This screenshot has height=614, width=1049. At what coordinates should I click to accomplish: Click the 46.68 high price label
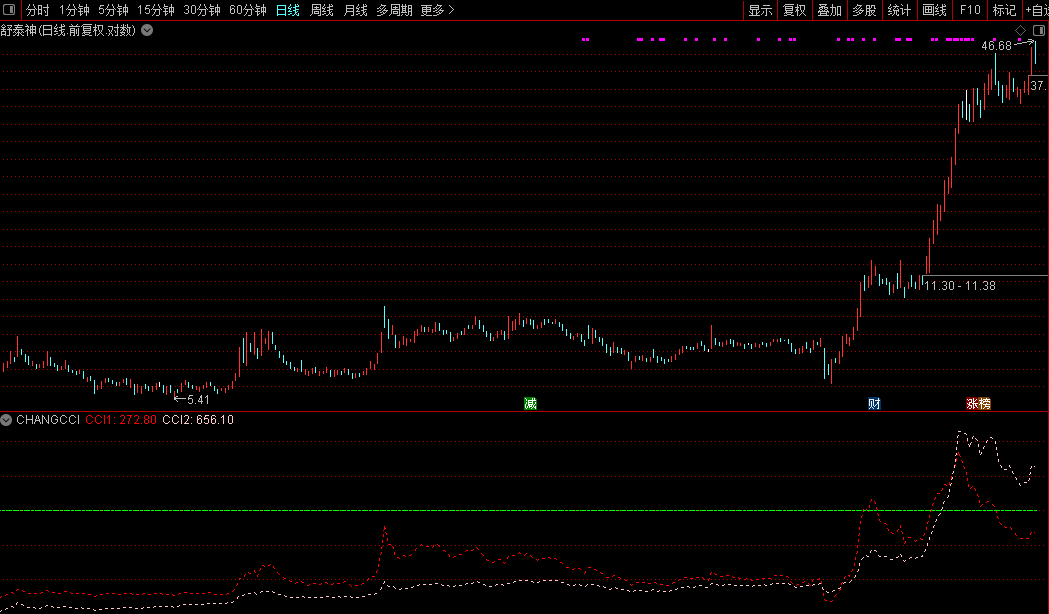coord(996,46)
